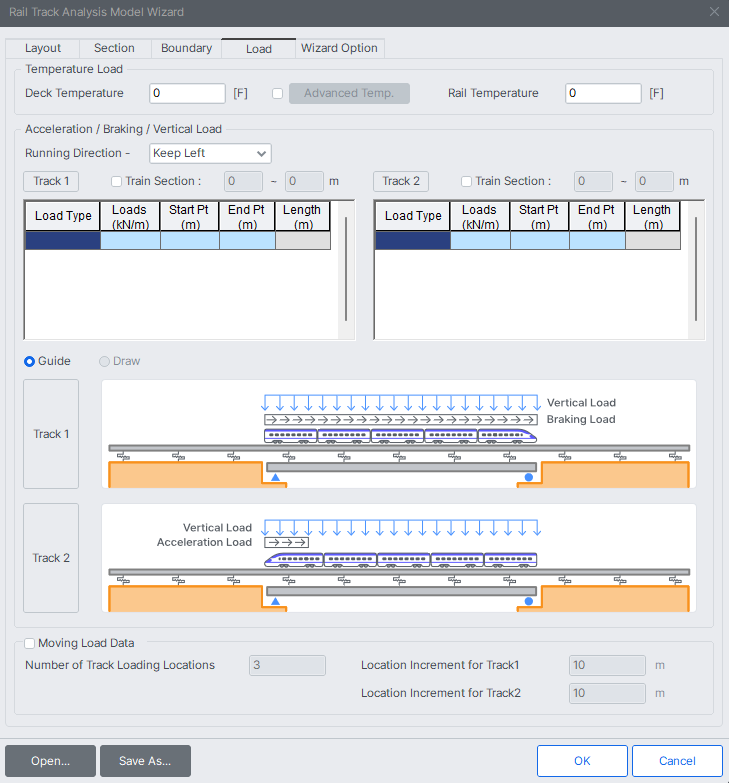This screenshot has height=783, width=729.
Task: Select the Draw radio button
Action: coord(104,362)
